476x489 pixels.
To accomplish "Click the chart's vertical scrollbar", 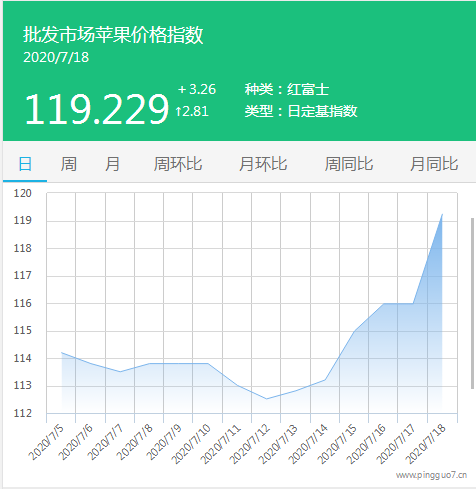I will (472, 303).
